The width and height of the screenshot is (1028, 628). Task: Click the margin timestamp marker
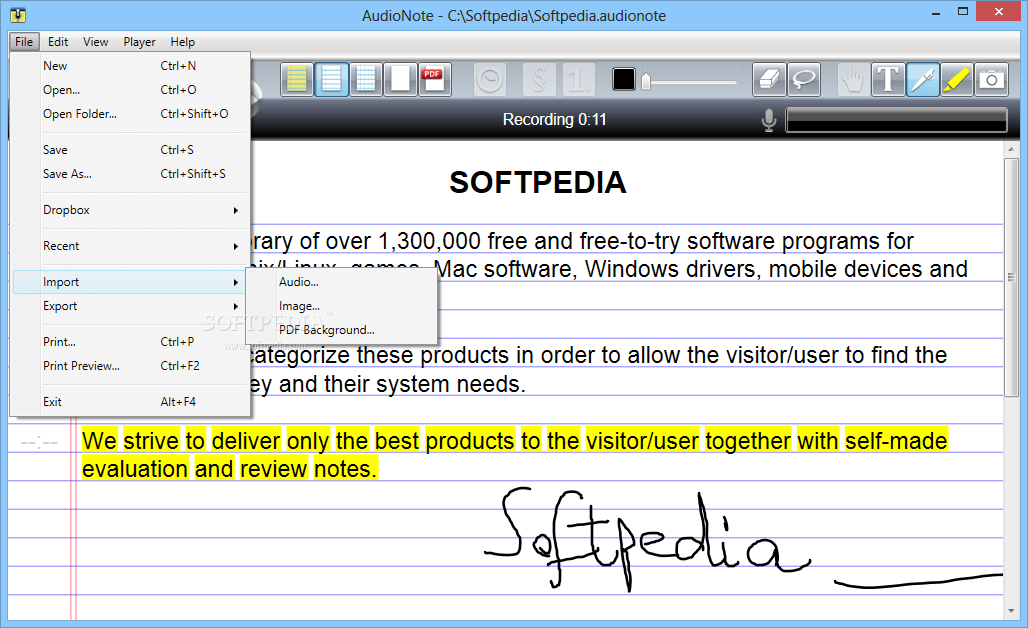39,443
